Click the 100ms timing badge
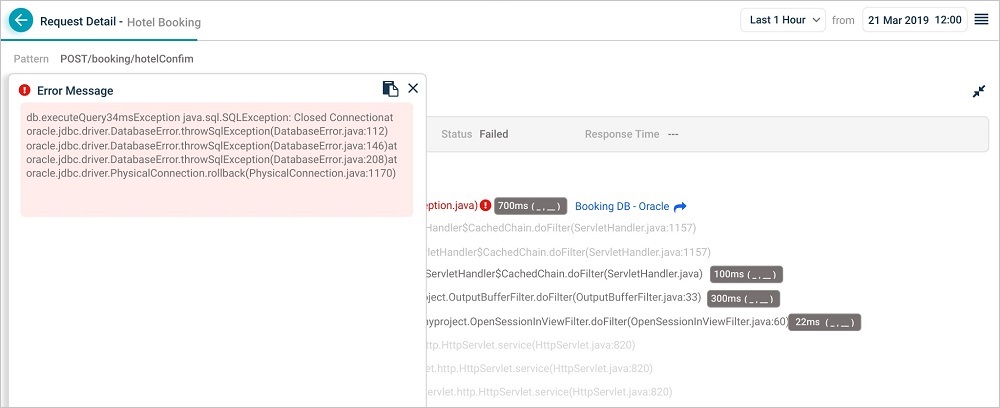 (x=745, y=274)
